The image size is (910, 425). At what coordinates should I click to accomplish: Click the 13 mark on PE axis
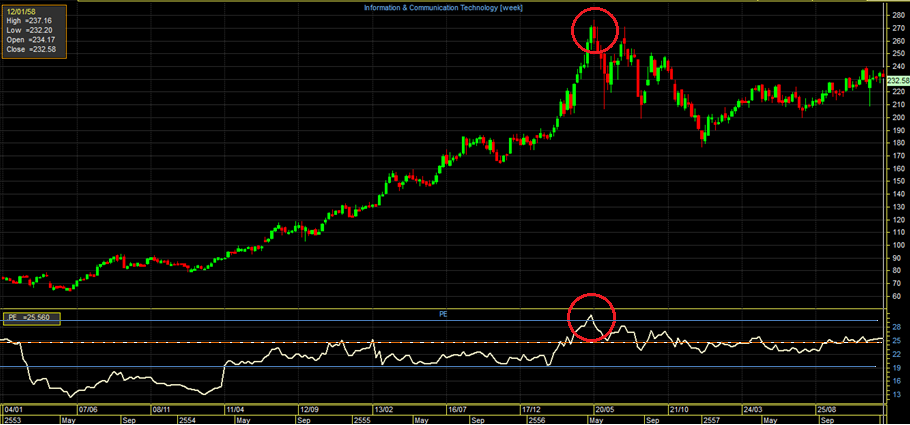pyautogui.click(x=895, y=395)
